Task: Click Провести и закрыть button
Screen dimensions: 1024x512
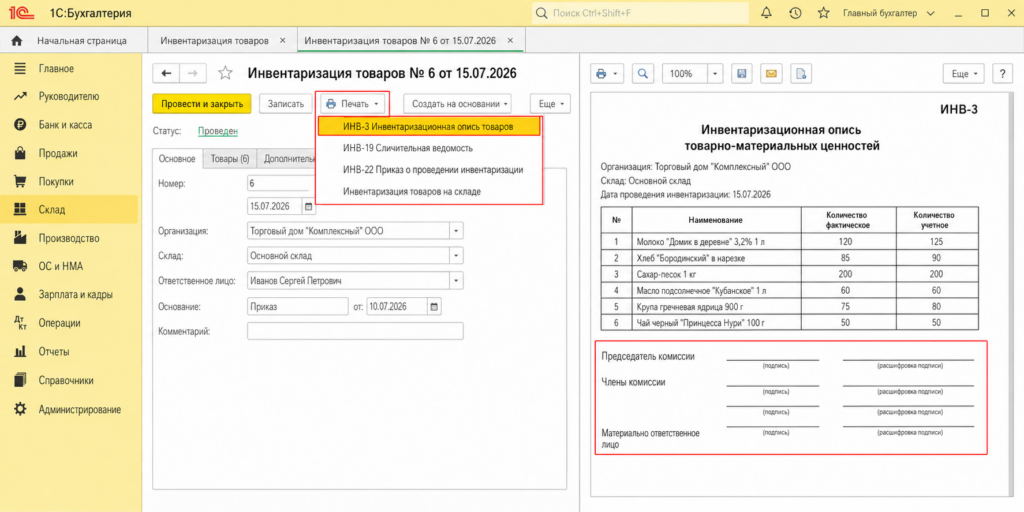Action: pos(202,104)
